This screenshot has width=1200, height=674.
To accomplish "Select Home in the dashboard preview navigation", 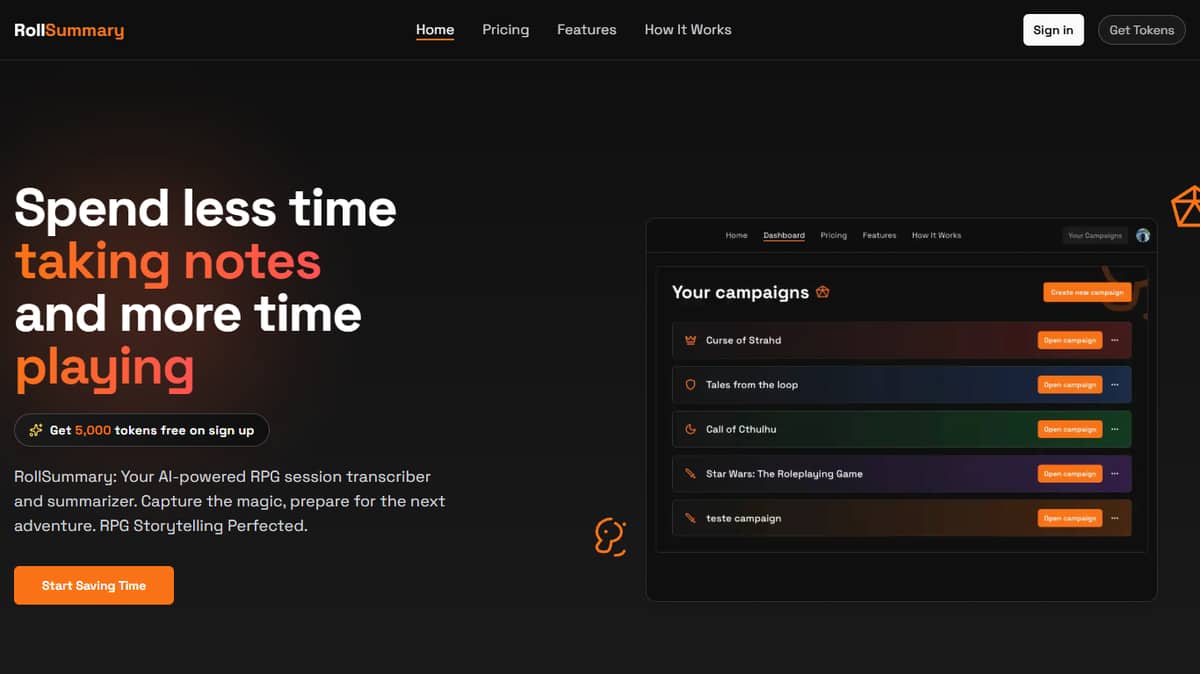I will 736,236.
